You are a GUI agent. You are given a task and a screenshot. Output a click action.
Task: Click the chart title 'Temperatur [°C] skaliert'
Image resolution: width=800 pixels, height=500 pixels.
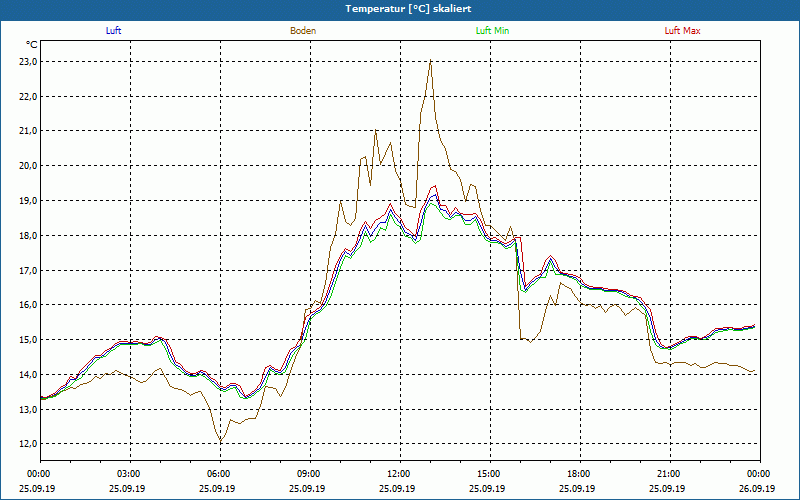pos(408,9)
